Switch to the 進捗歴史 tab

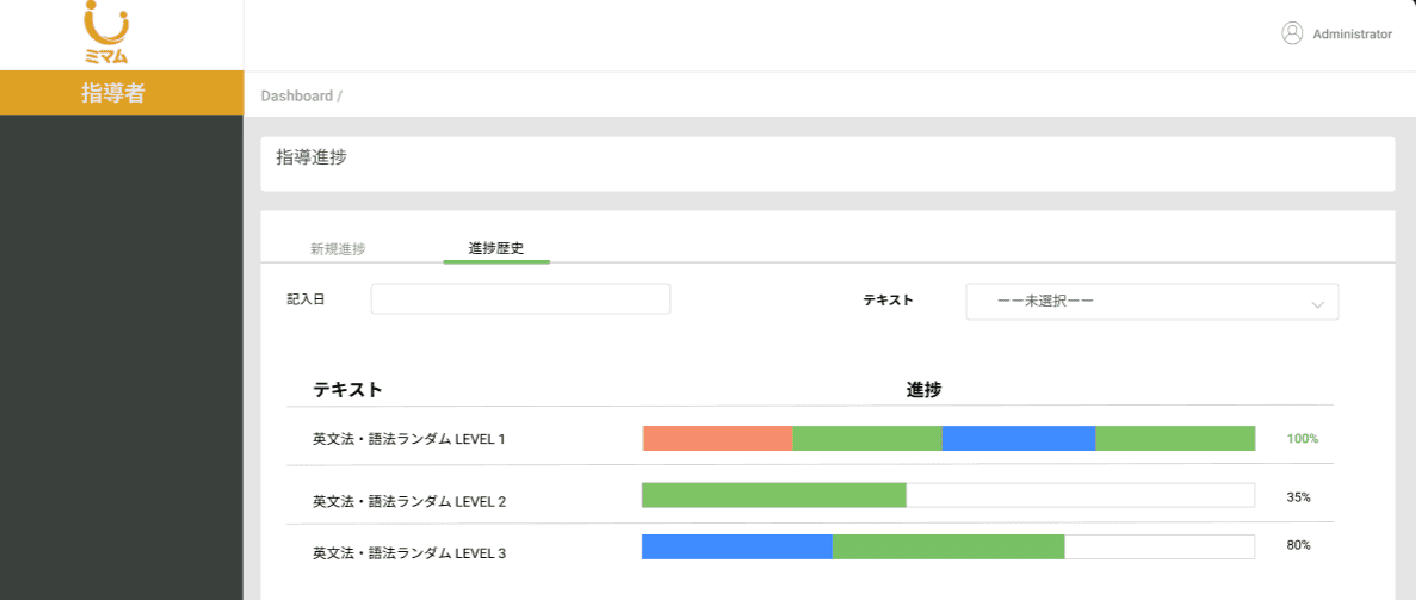pyautogui.click(x=496, y=249)
